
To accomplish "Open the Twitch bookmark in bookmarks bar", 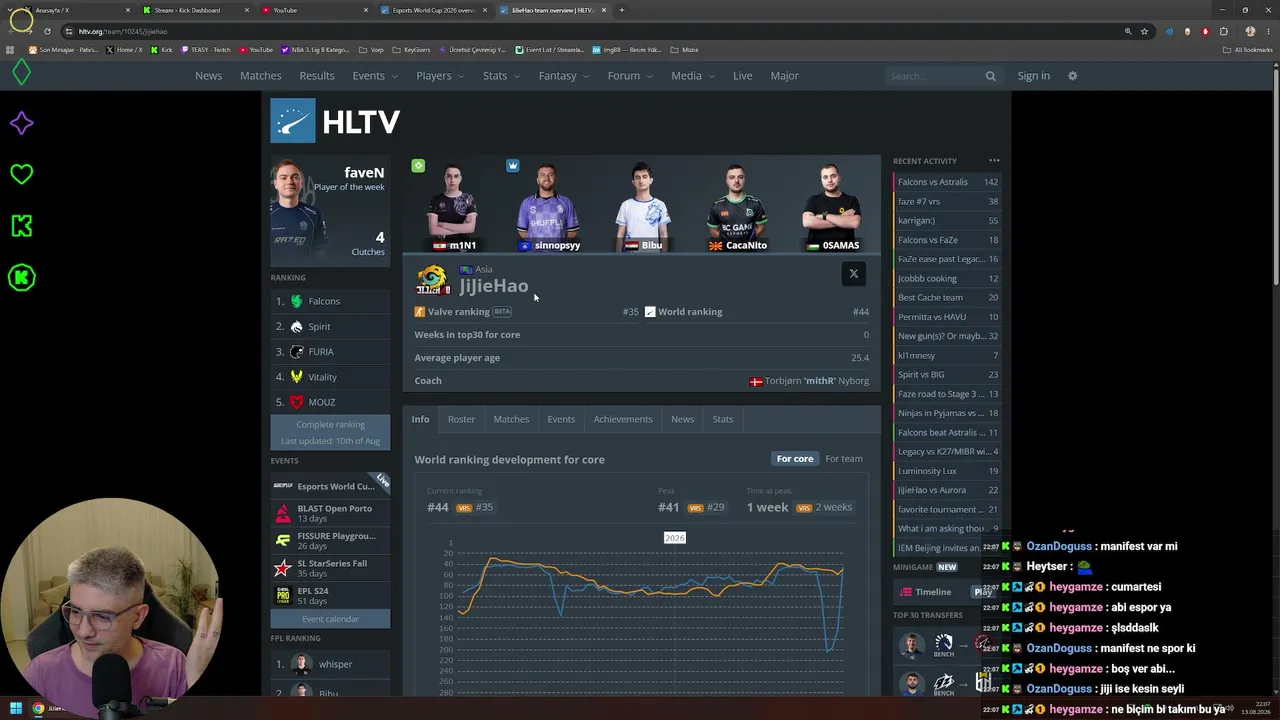I will (205, 50).
